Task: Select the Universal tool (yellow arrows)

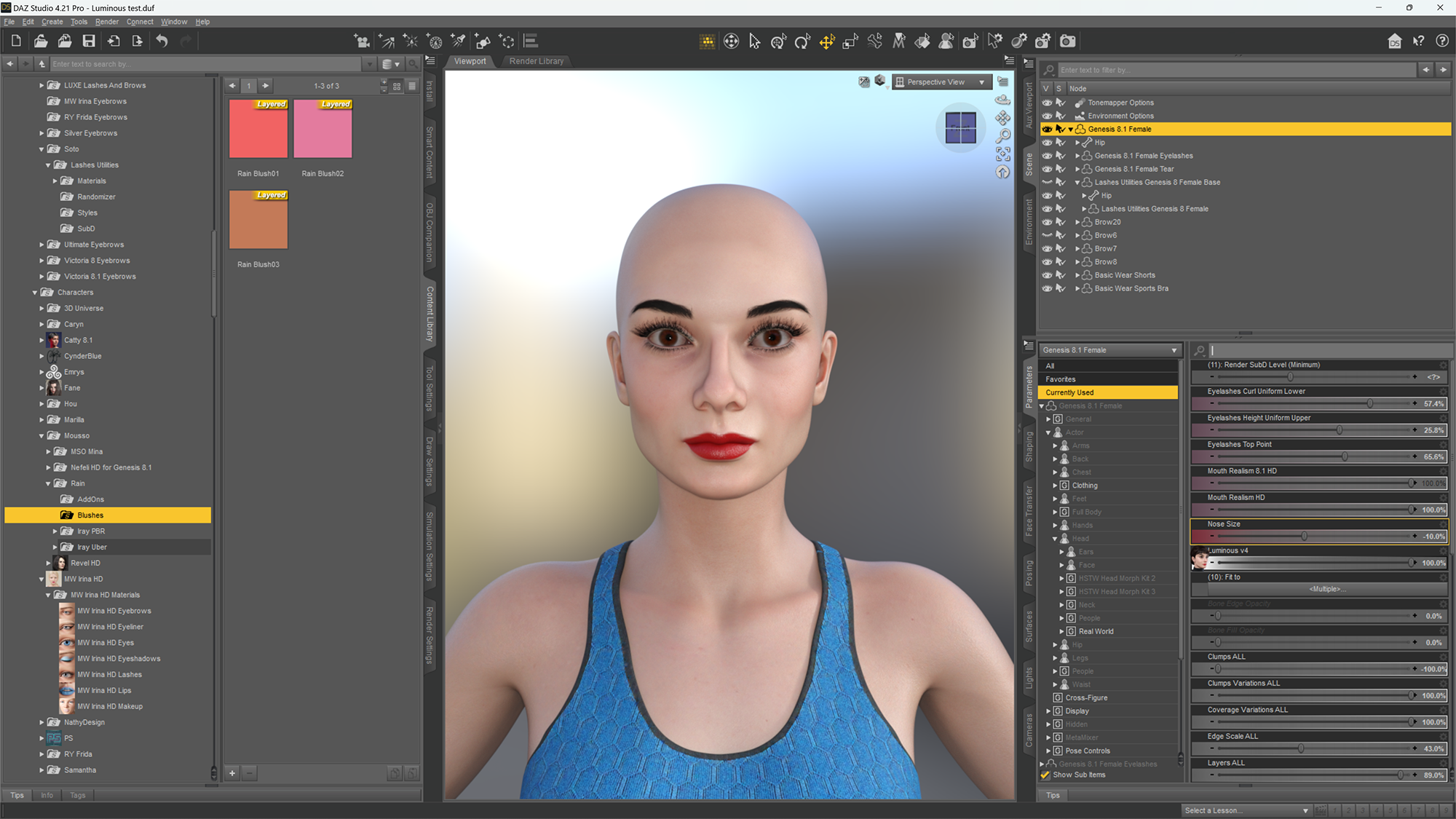Action: pos(826,41)
